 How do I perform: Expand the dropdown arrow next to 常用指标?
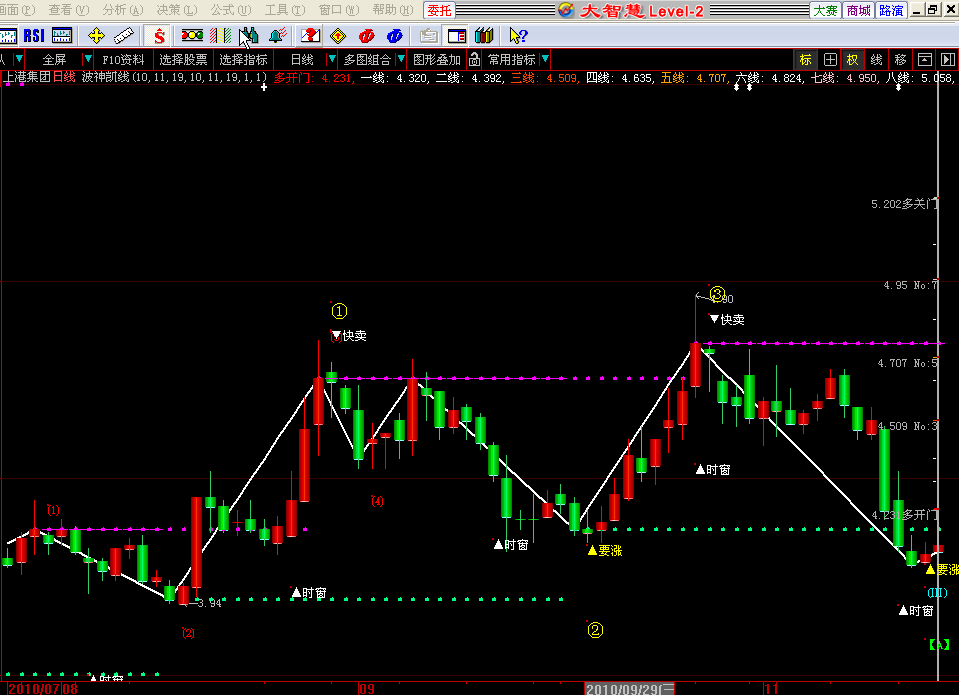544,59
